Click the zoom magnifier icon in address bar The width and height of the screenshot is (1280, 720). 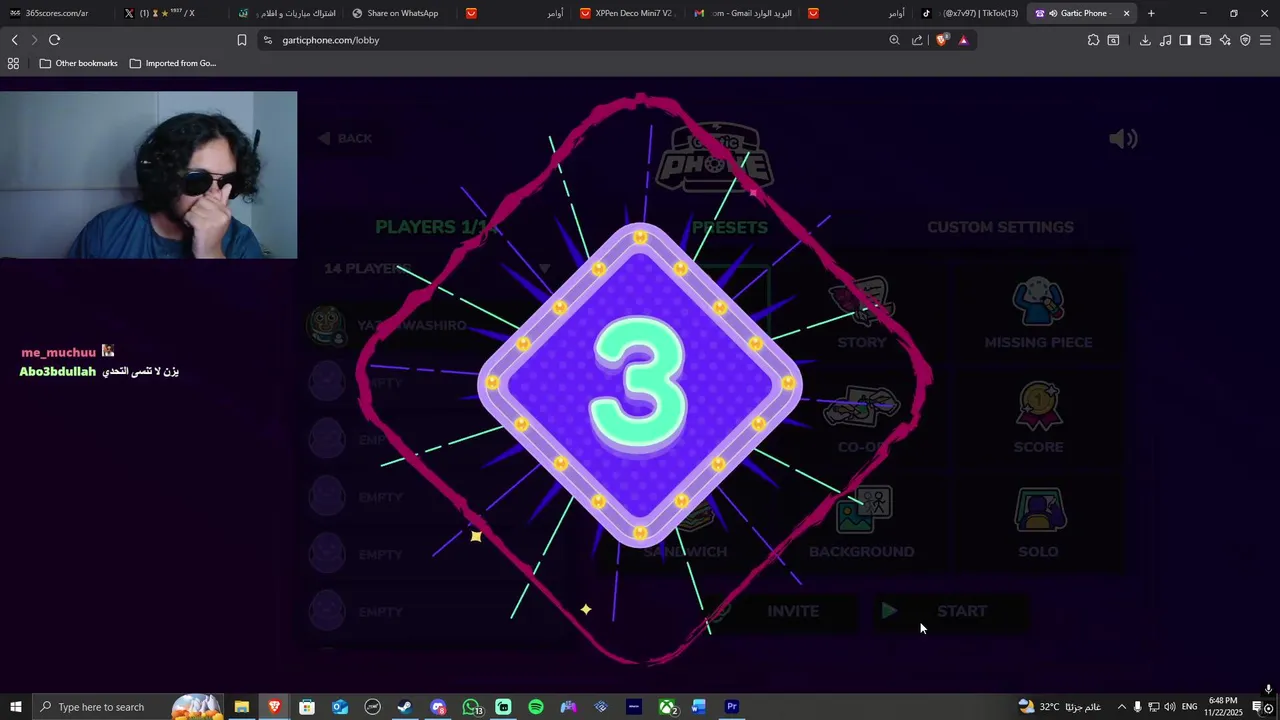[894, 40]
